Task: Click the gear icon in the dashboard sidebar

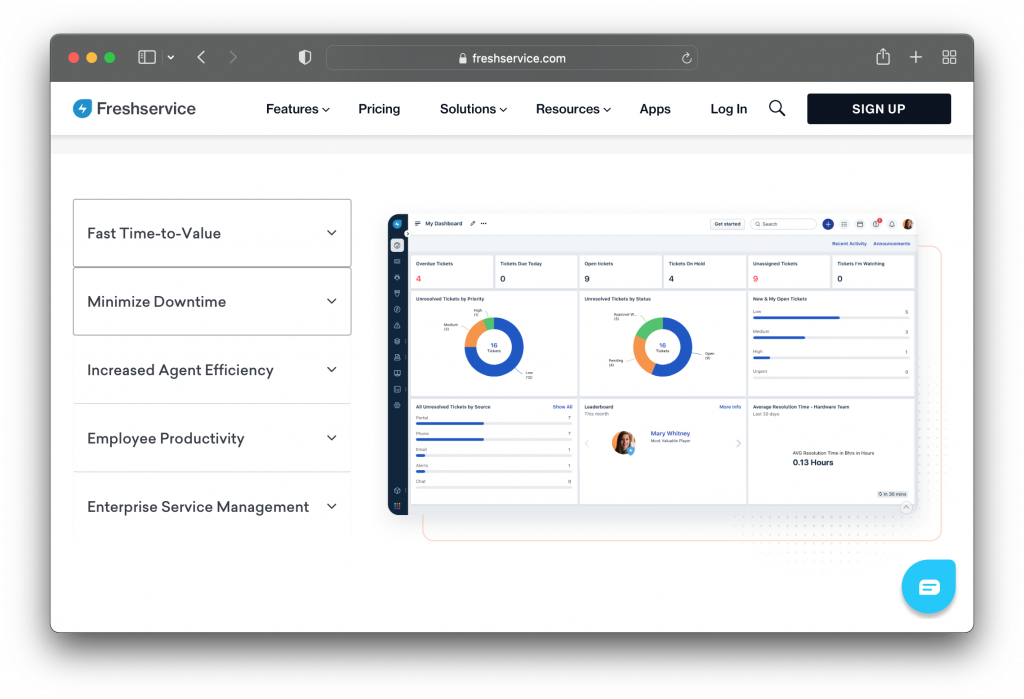Action: click(397, 405)
